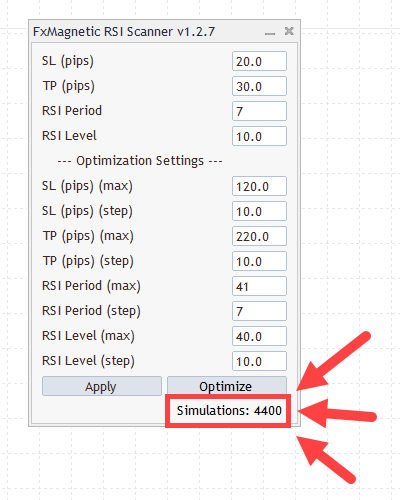This screenshot has width=400, height=500.
Task: Click the SL (pips) label
Action: (68, 61)
